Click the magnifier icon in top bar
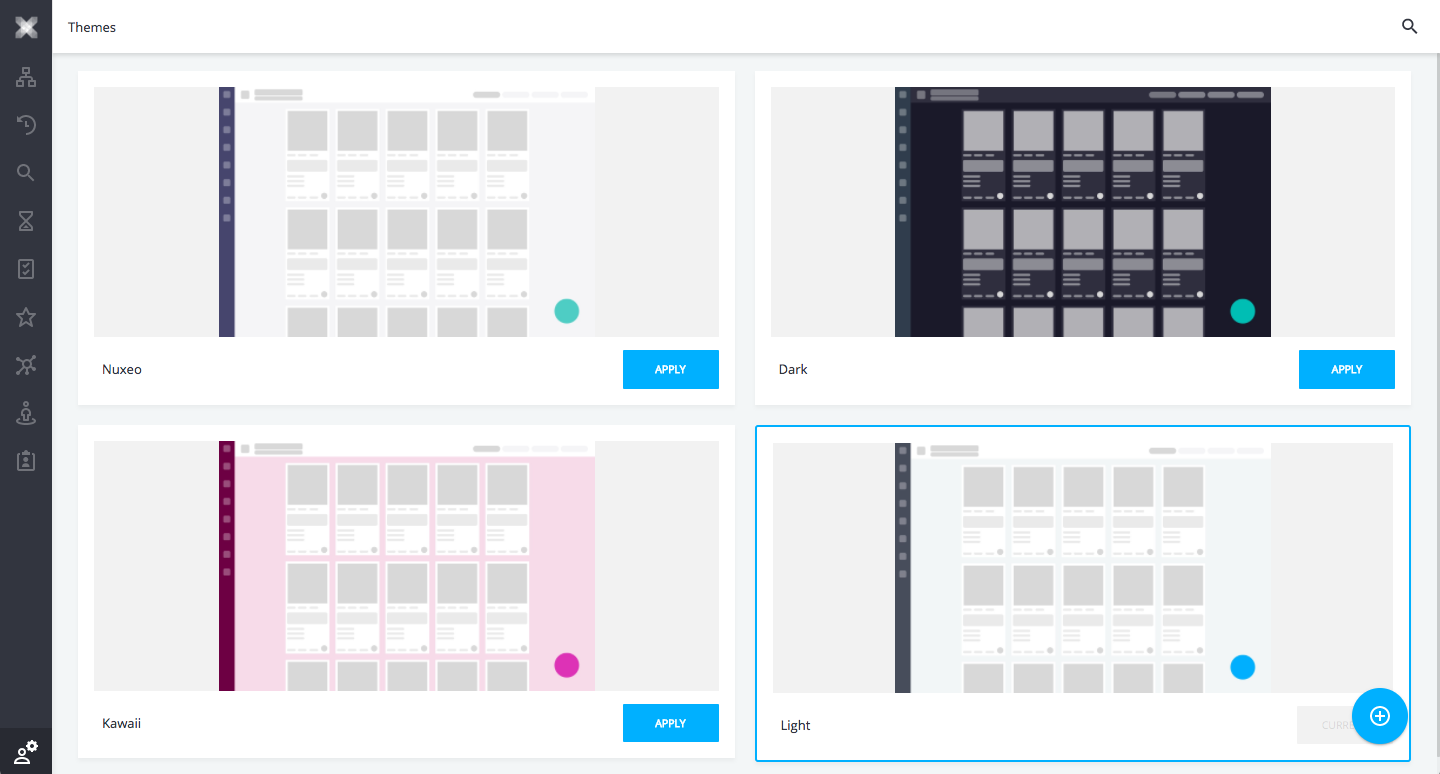1440x774 pixels. point(1409,27)
